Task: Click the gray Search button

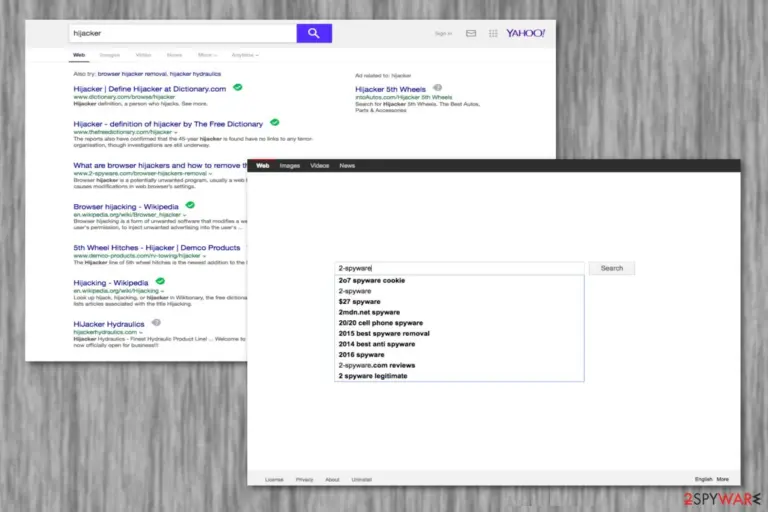Action: (x=612, y=268)
